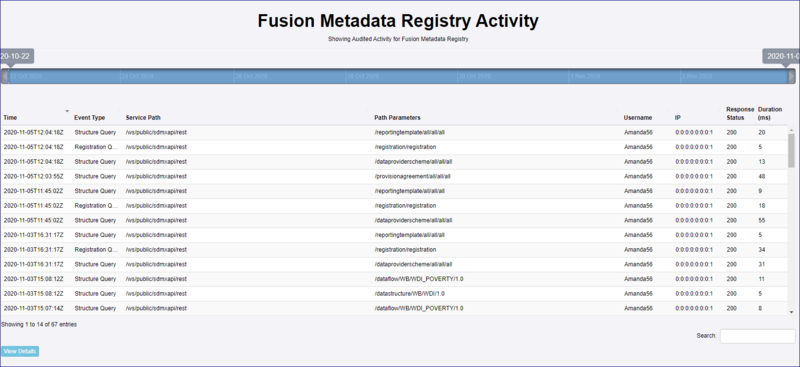
Task: Click the 28 Oct 2020 timeline tick
Action: (x=363, y=76)
